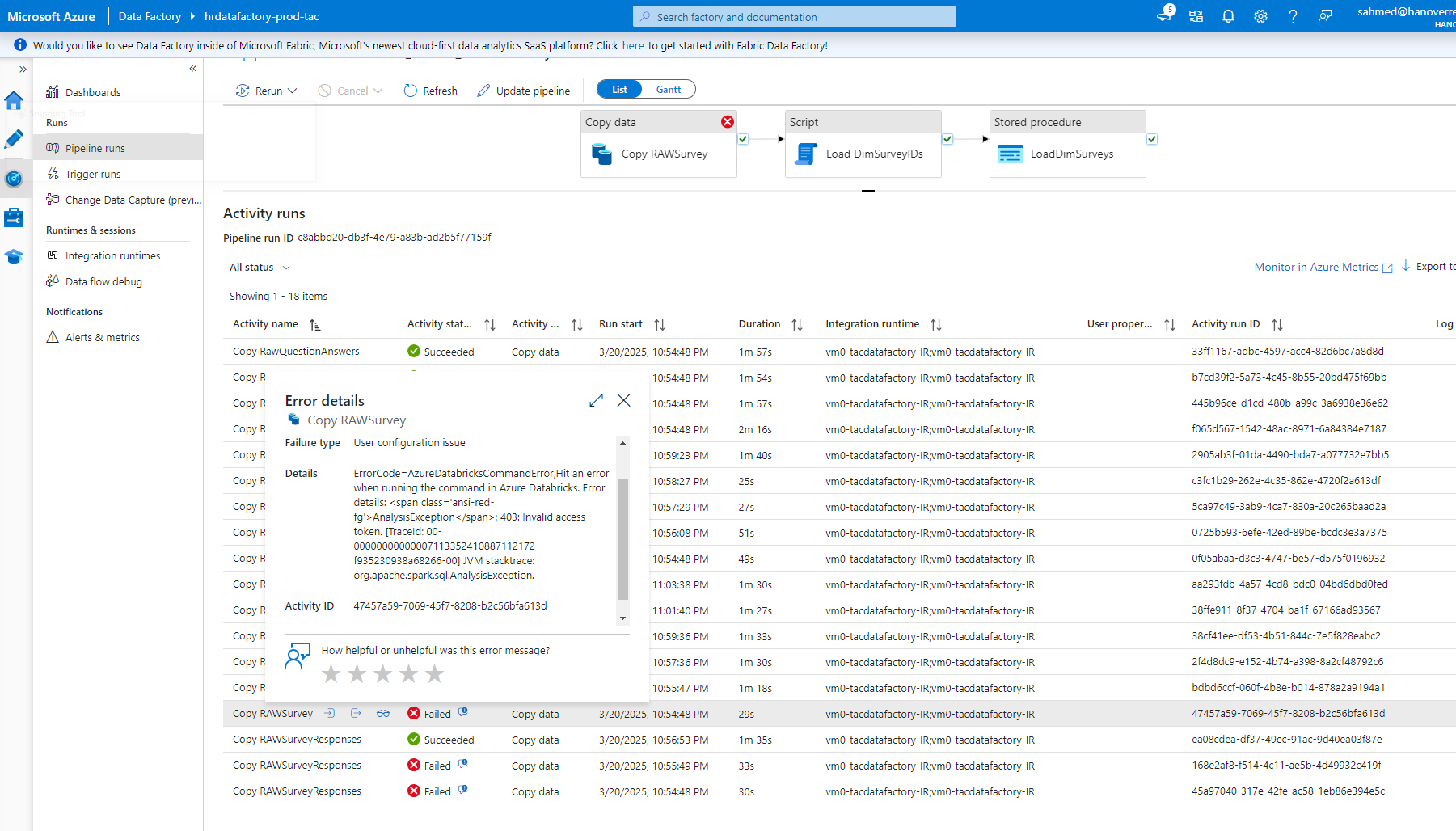Screen dimensions: 1456x831
Task: Open the Author pencil icon in left rail
Action: [x=14, y=139]
